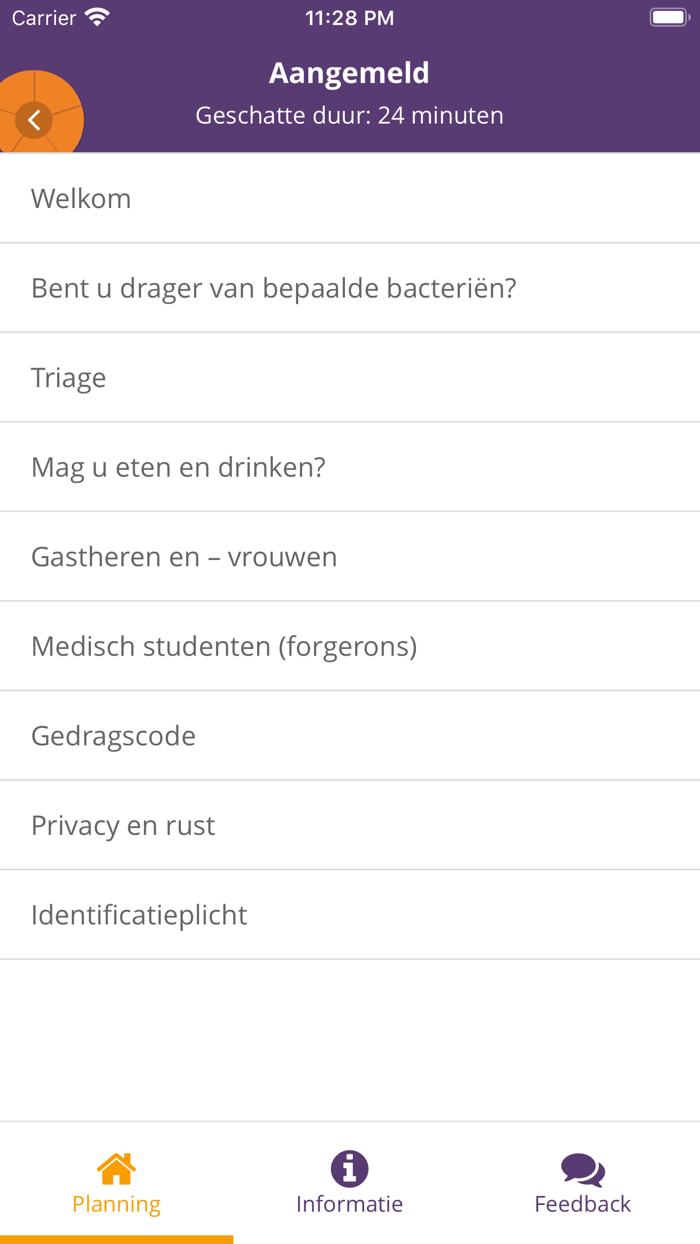Open the Triage item
The width and height of the screenshot is (700, 1244).
tap(350, 377)
